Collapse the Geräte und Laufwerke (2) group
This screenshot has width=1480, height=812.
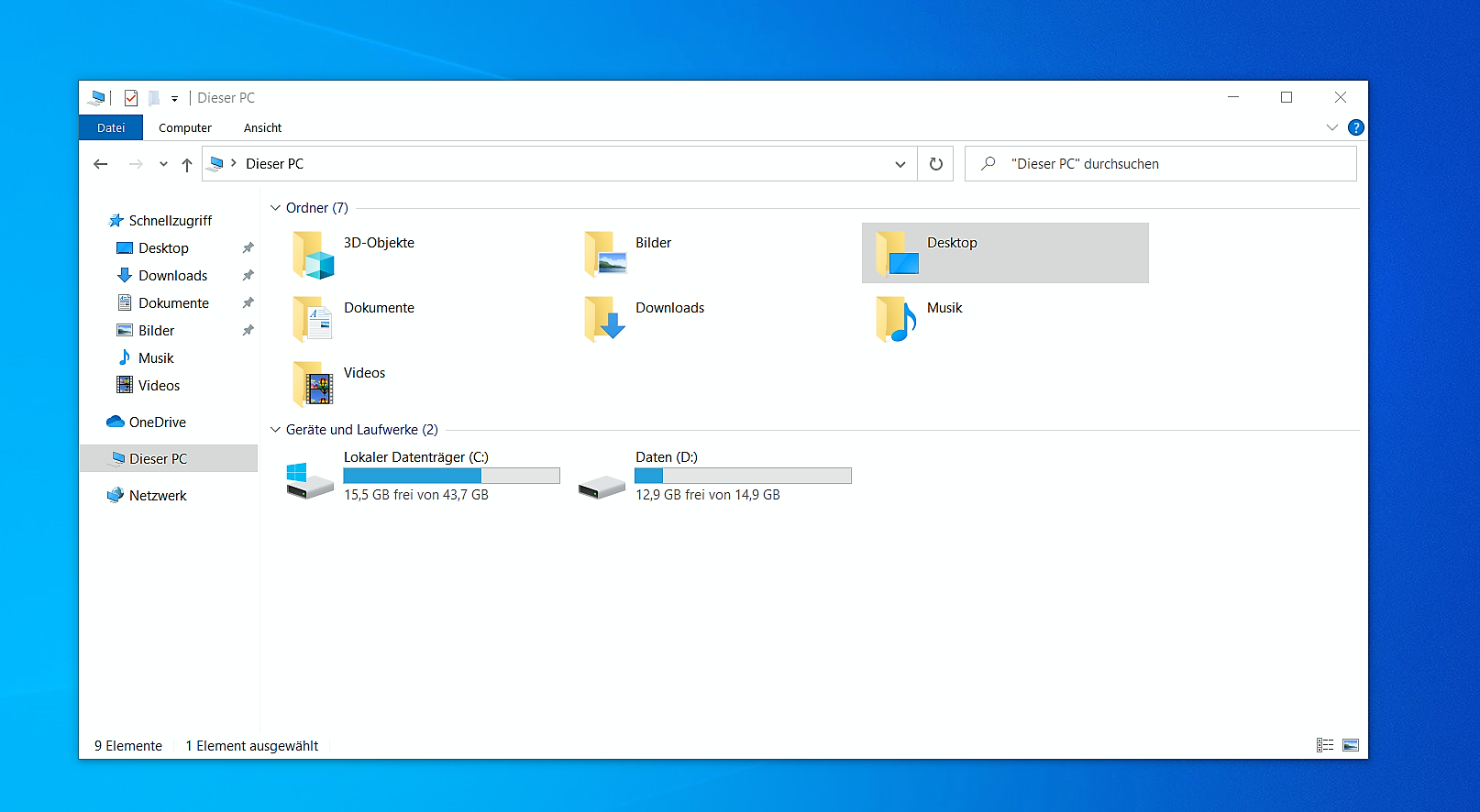point(275,430)
